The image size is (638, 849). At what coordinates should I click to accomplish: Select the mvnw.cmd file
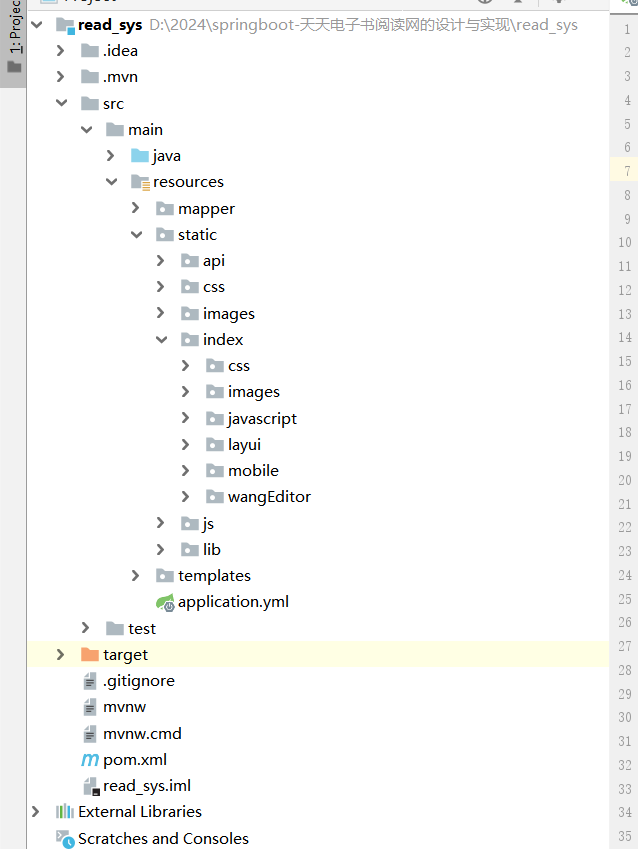[x=142, y=733]
